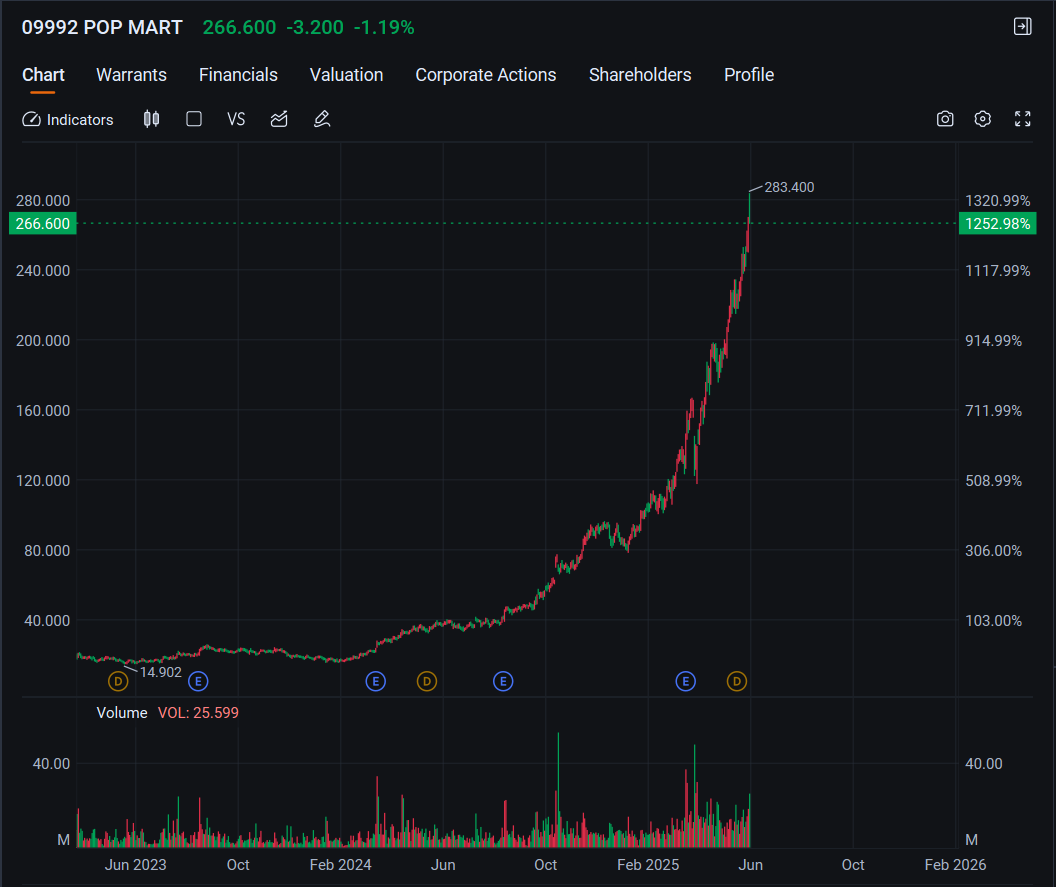
Task: Switch to the Valuation tab
Action: tap(346, 75)
